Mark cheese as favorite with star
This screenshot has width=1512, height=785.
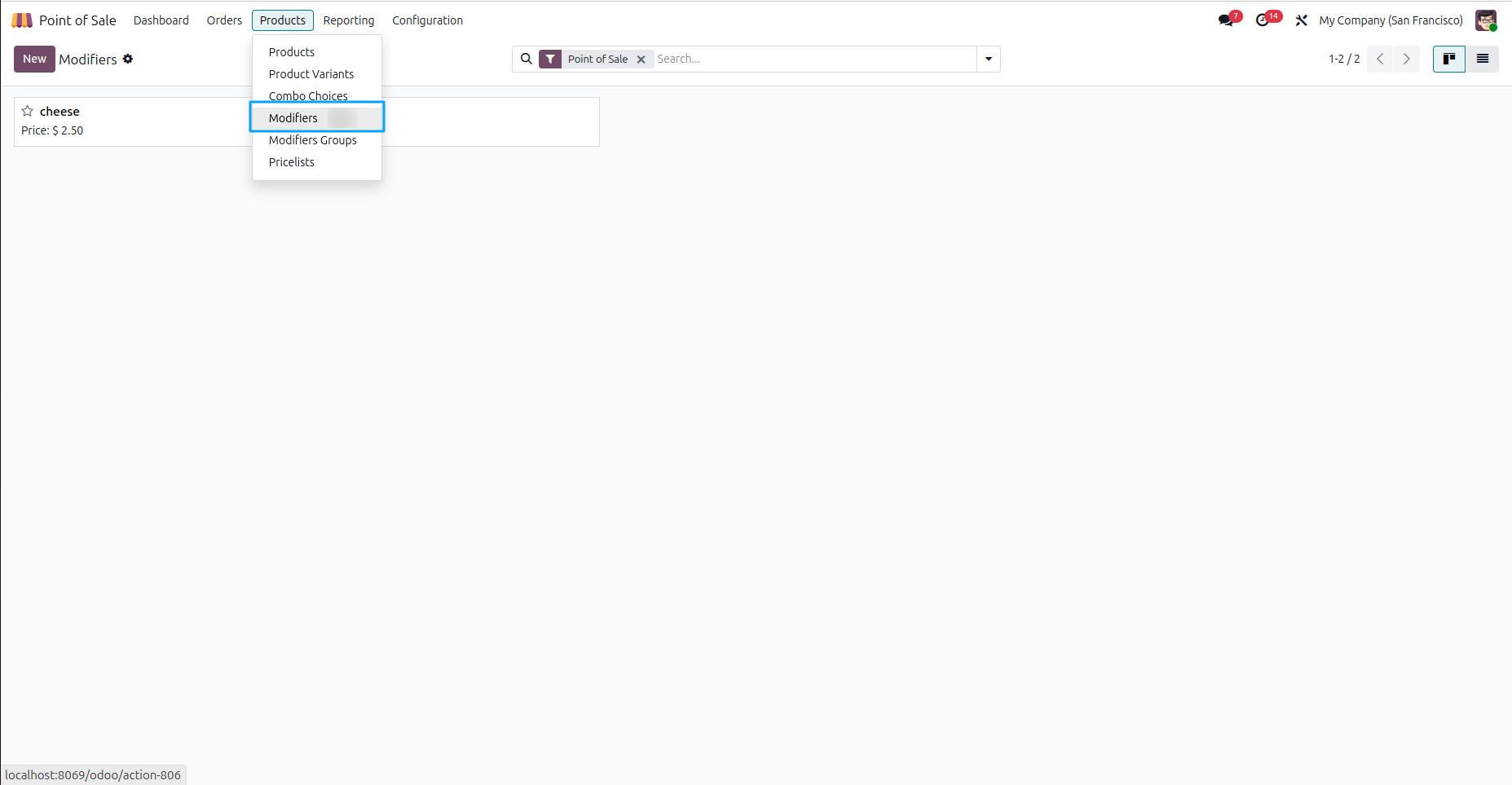coord(28,111)
